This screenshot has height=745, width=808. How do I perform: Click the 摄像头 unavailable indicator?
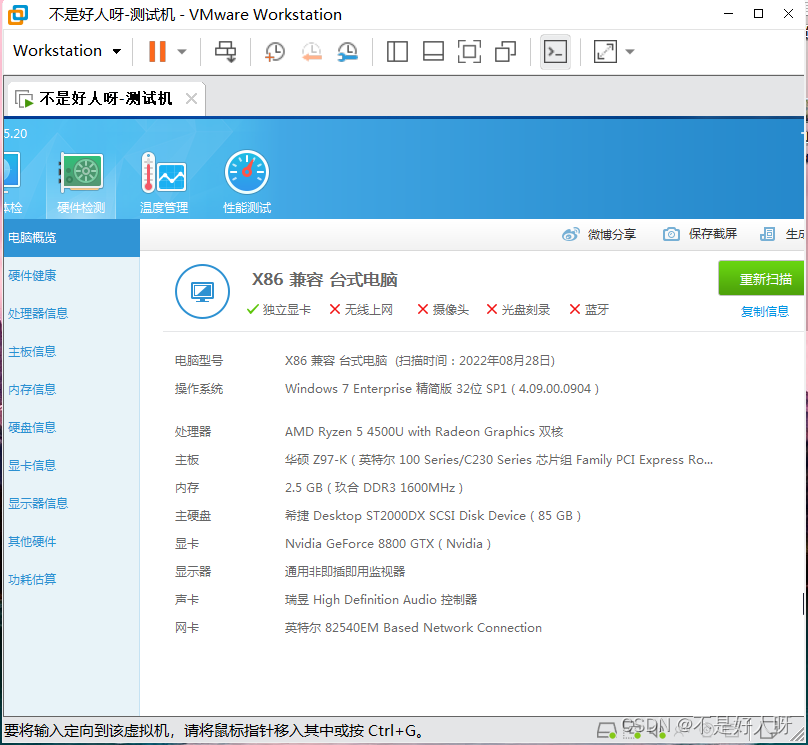(x=443, y=309)
